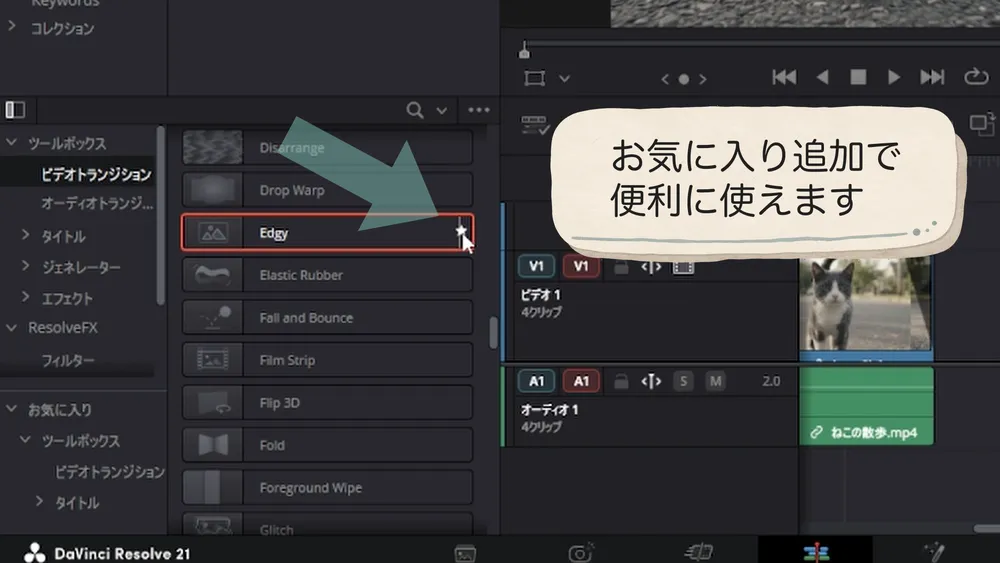Image resolution: width=1000 pixels, height=563 pixels.
Task: Click the viewer scrubber playhead
Action: point(524,50)
